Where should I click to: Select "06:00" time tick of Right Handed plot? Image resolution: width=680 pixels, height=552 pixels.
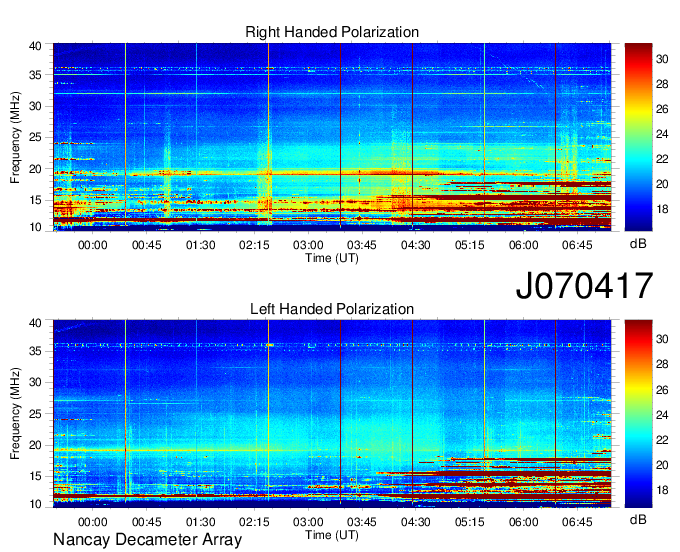[523, 245]
